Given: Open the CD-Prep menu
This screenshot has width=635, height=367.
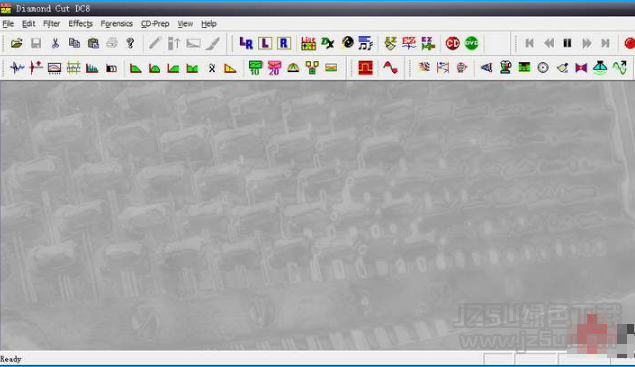Looking at the screenshot, I should click(155, 24).
